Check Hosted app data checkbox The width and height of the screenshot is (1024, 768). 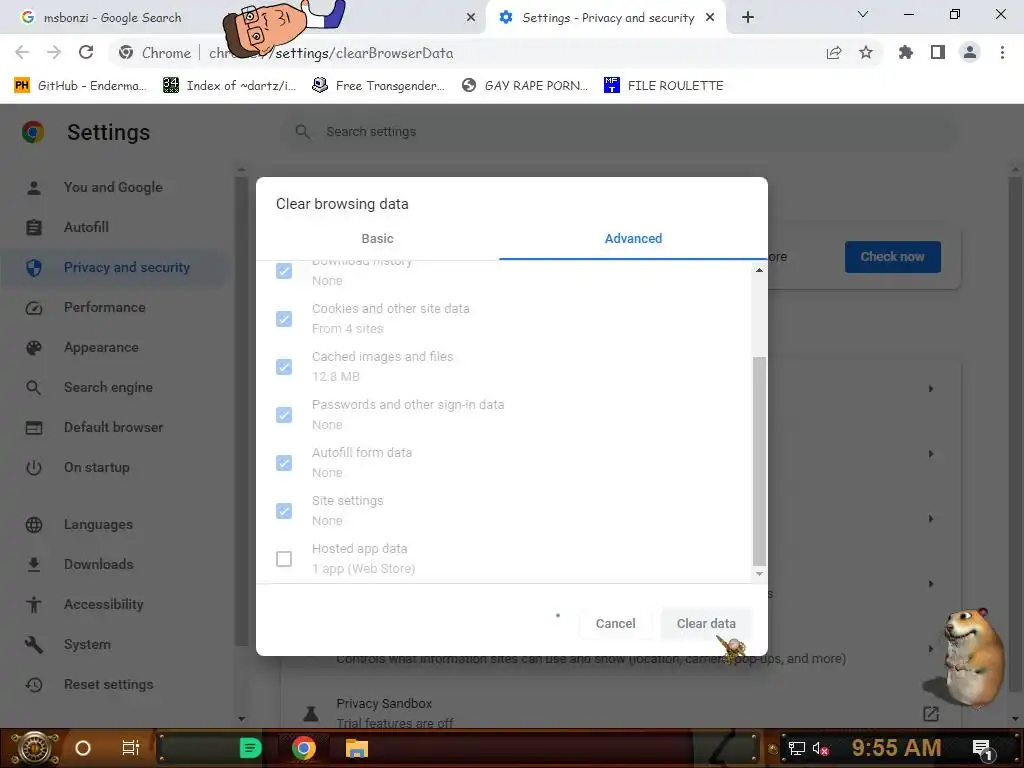coord(284,559)
